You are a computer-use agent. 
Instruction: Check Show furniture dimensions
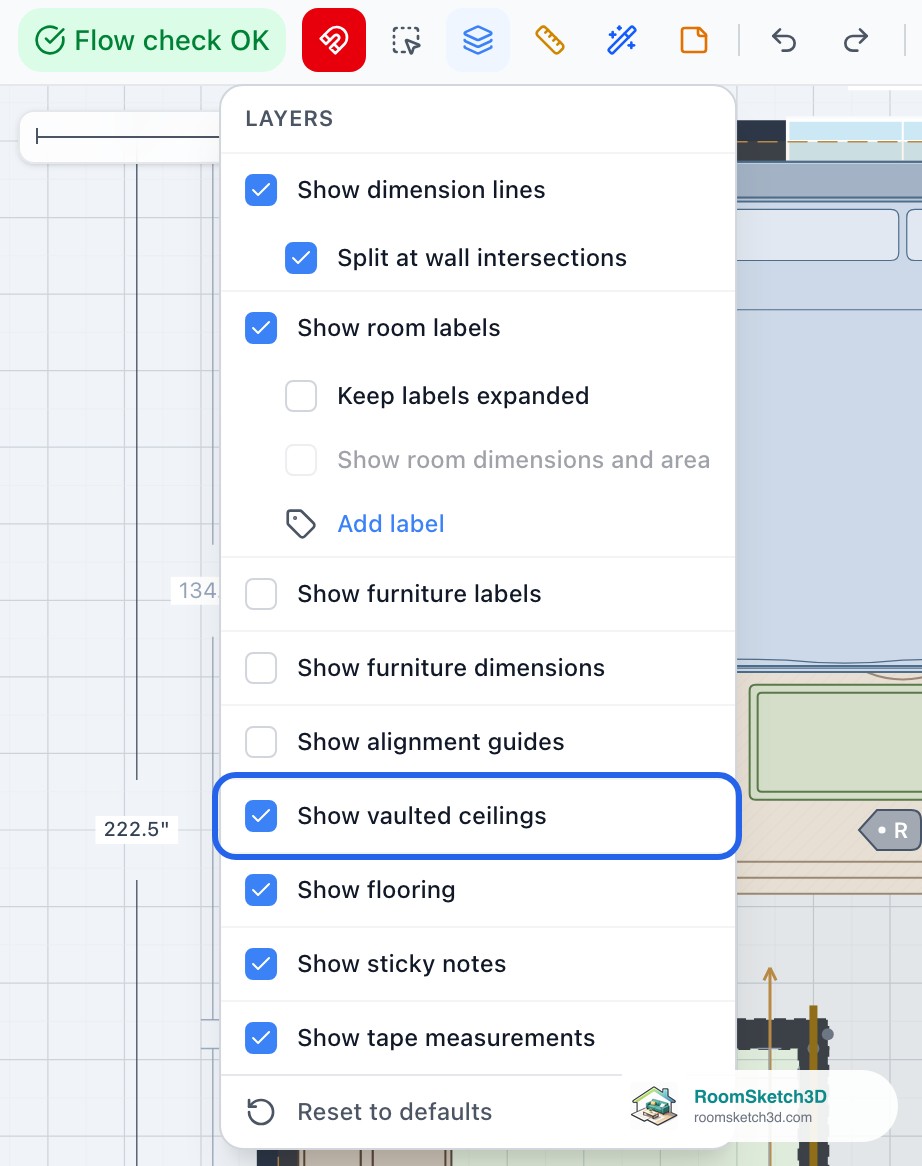pos(261,668)
